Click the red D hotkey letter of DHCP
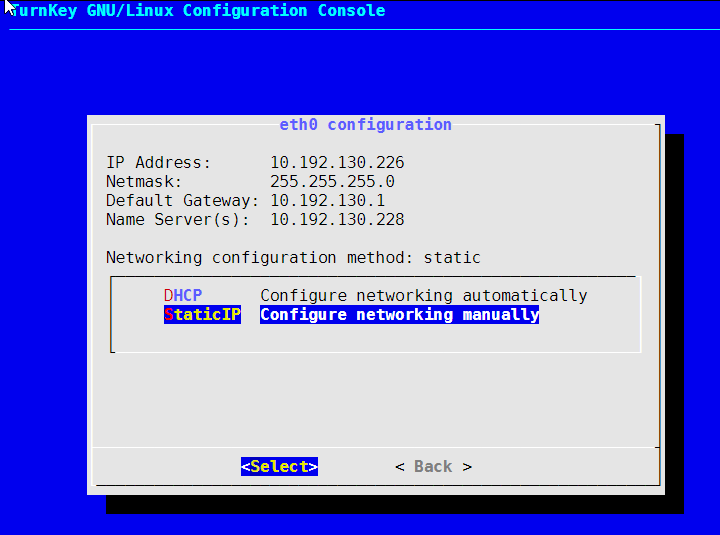The image size is (720, 535). 169,295
